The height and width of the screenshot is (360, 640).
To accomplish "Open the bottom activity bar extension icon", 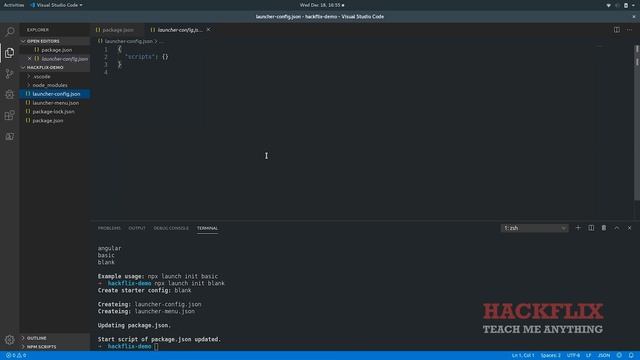I will (x=9, y=136).
